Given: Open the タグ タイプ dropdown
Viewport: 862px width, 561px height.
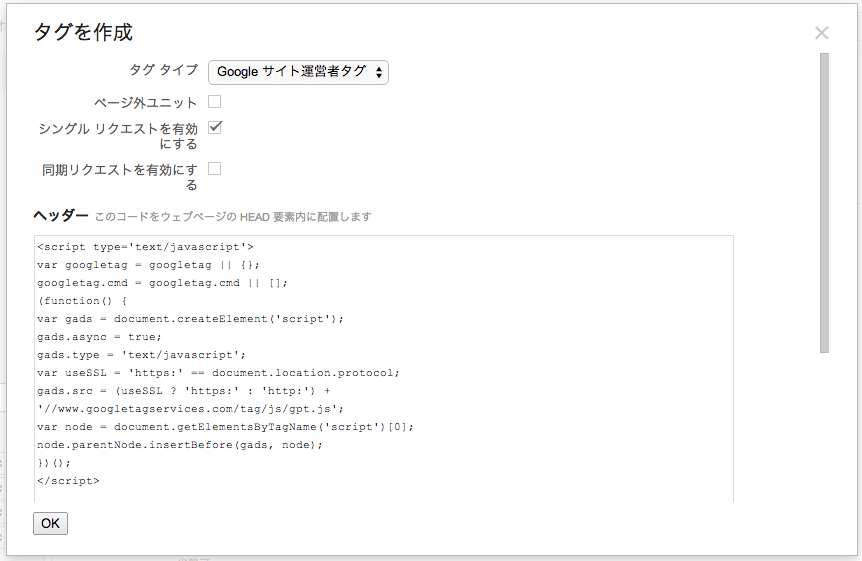Looking at the screenshot, I should coord(298,72).
